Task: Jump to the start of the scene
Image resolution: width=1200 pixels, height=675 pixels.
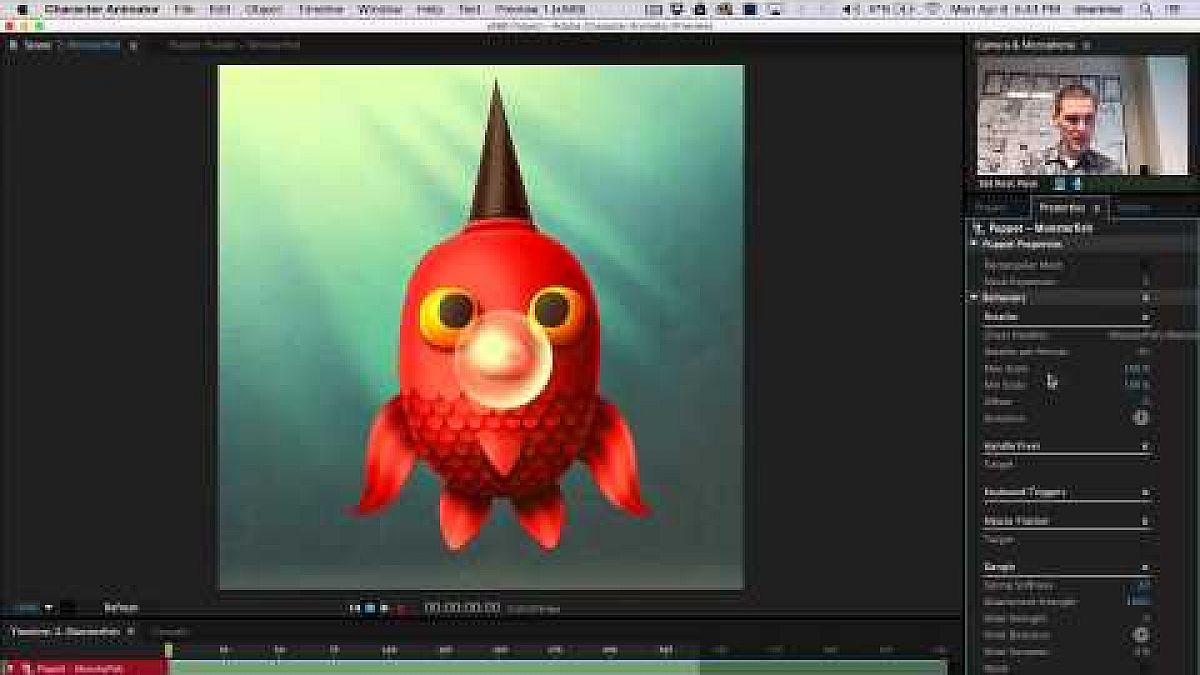Action: point(354,607)
